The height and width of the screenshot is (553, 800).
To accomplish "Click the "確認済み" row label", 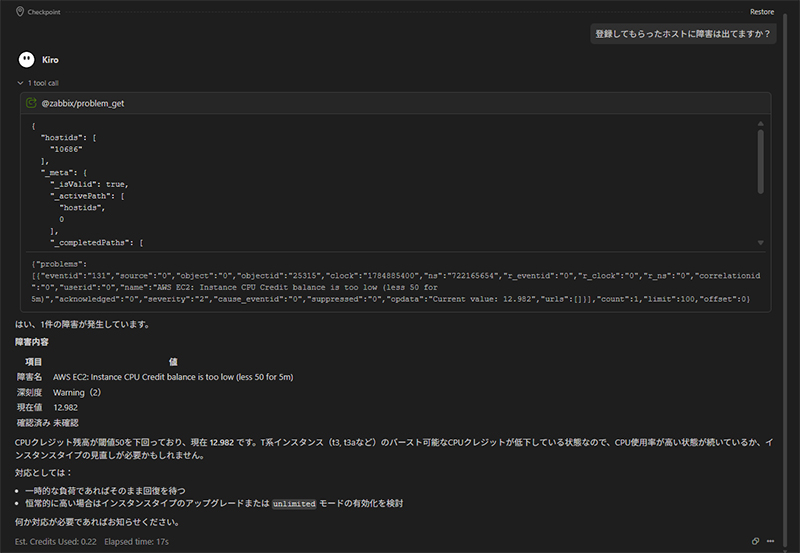I will (x=33, y=422).
